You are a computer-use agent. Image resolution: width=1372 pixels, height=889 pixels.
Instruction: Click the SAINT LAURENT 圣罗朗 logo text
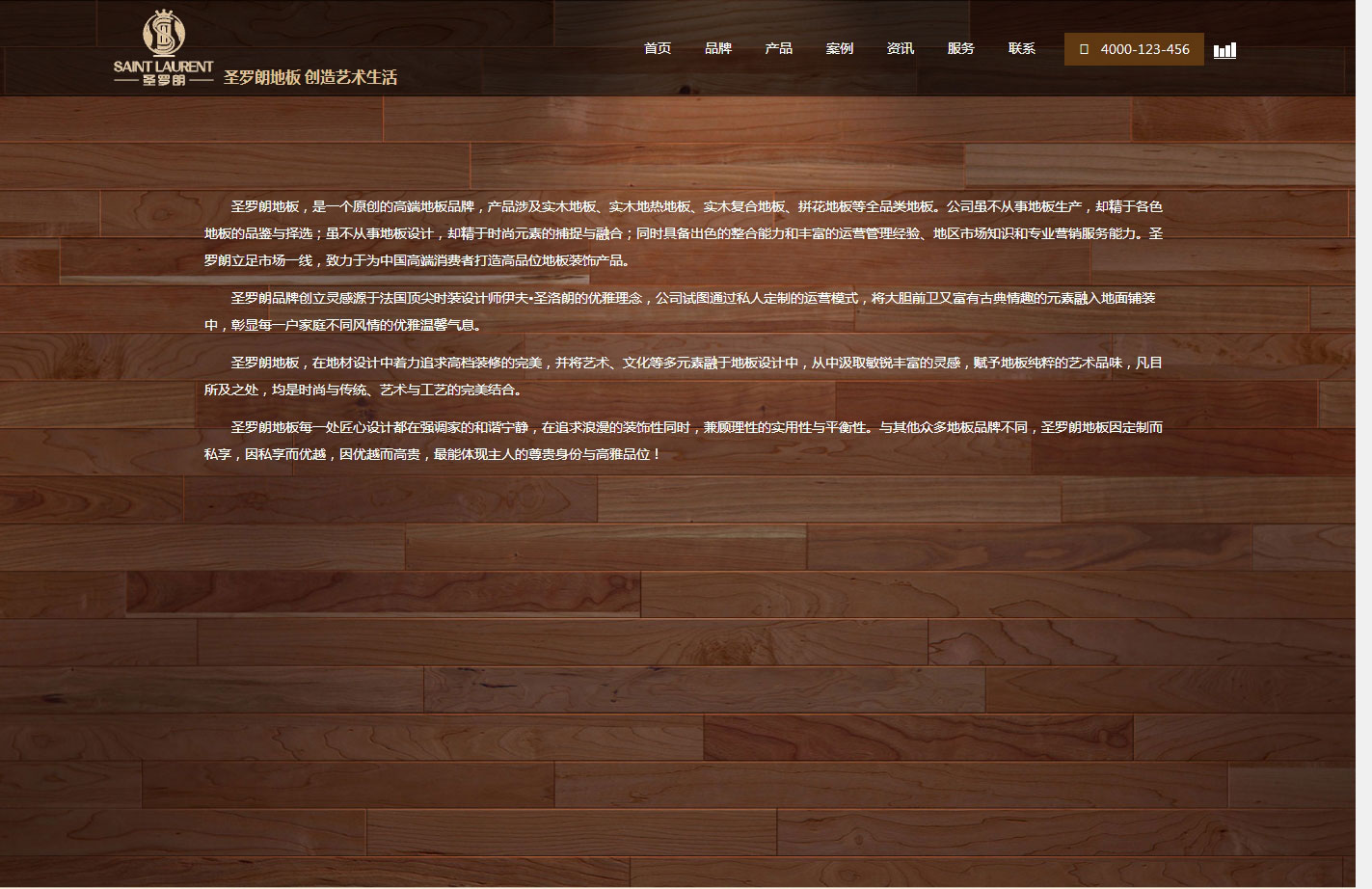pos(164,73)
